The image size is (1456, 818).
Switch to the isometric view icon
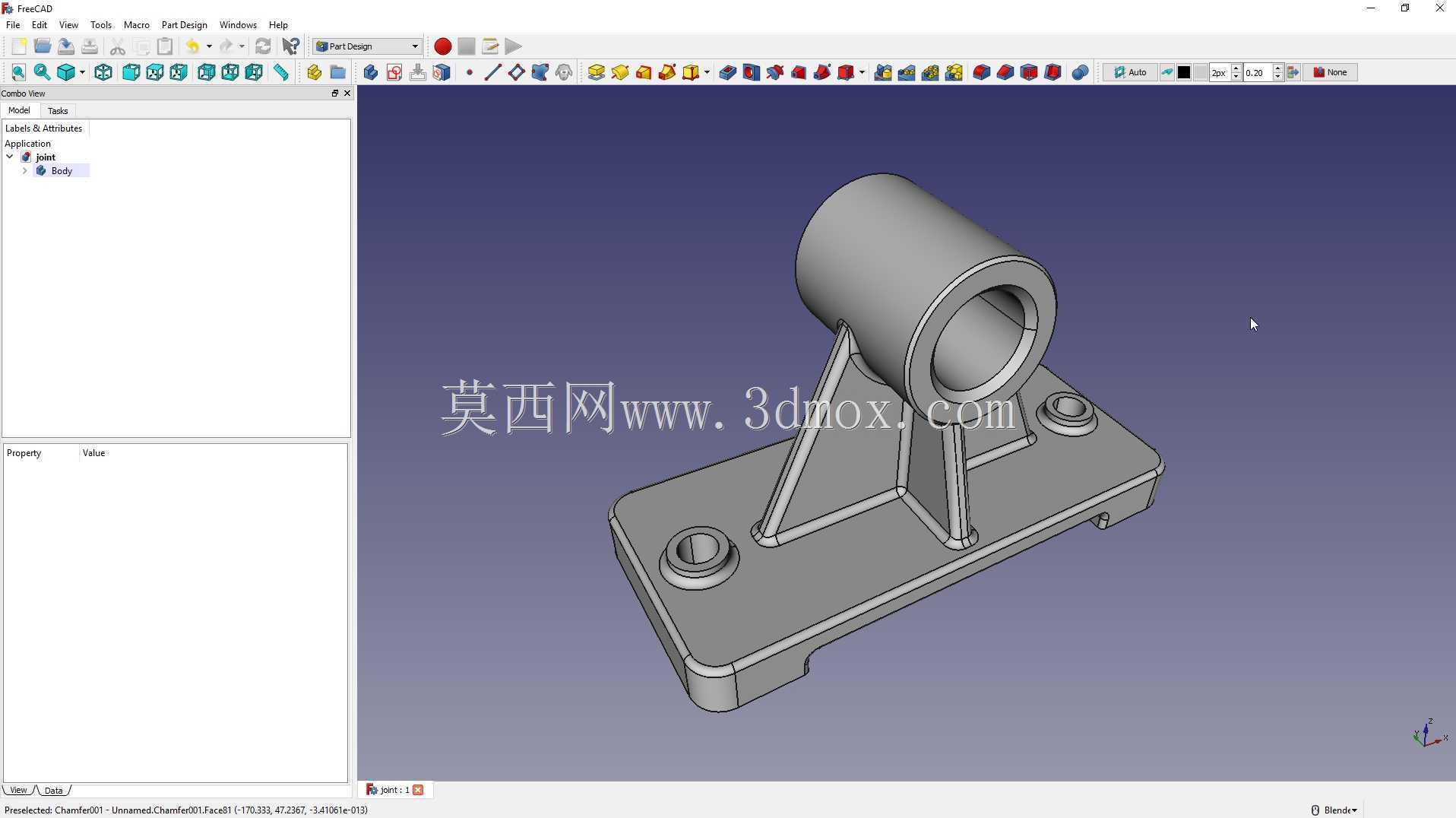click(x=103, y=72)
